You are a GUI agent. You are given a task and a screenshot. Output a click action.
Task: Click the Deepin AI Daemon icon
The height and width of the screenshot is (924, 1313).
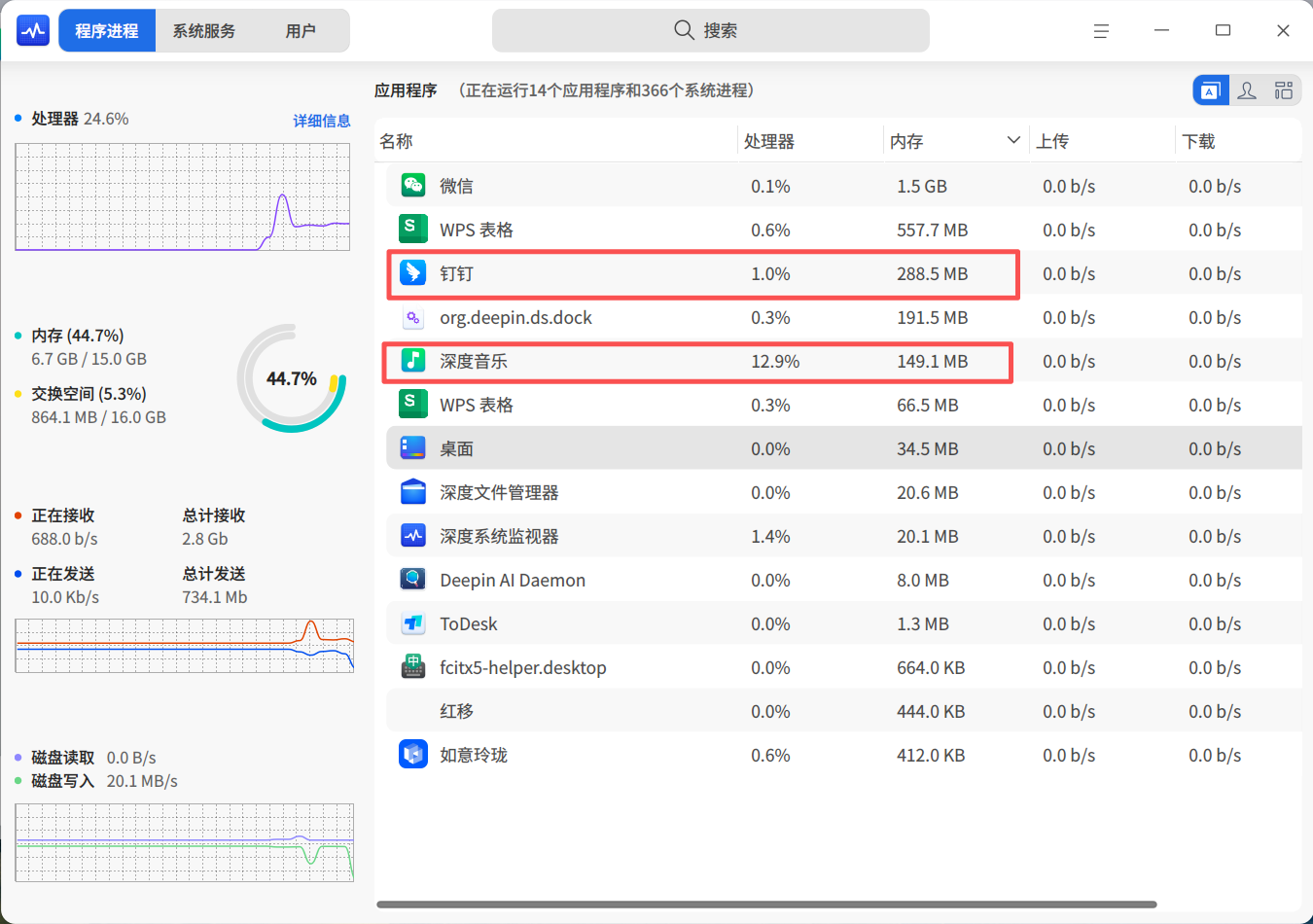[x=413, y=579]
